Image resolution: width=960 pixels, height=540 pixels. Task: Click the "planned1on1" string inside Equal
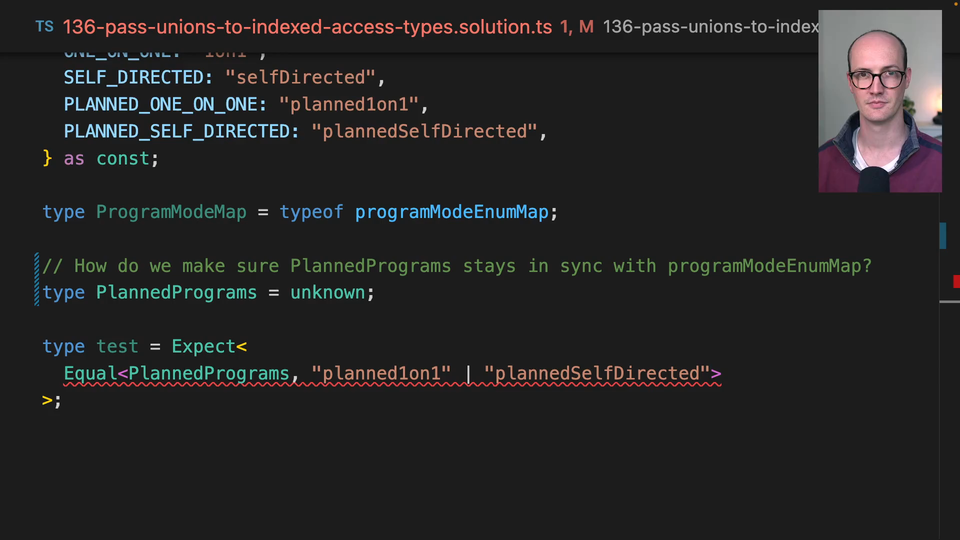[x=381, y=374]
